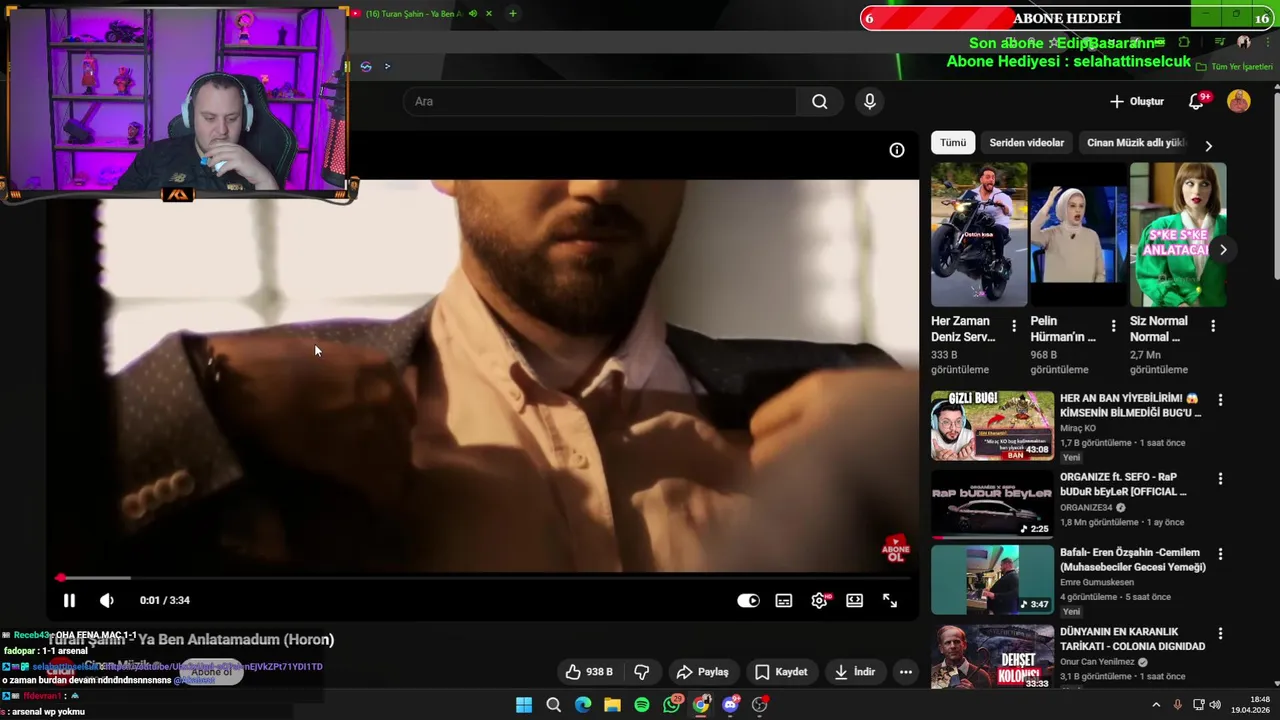Show more filter chips with the right chevron
The image size is (1280, 720).
[x=1208, y=146]
